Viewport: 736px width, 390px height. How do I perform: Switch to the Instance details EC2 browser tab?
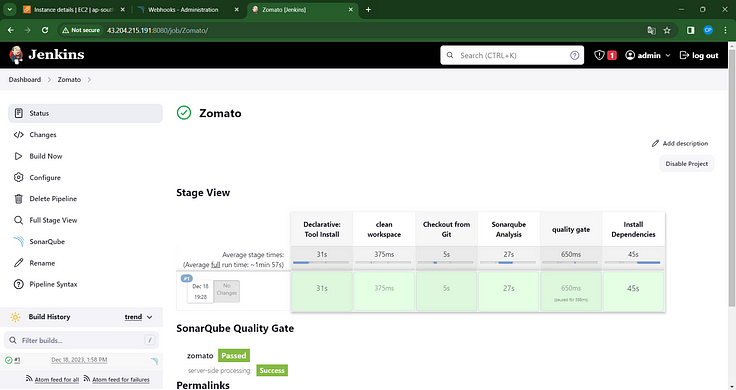coord(74,9)
